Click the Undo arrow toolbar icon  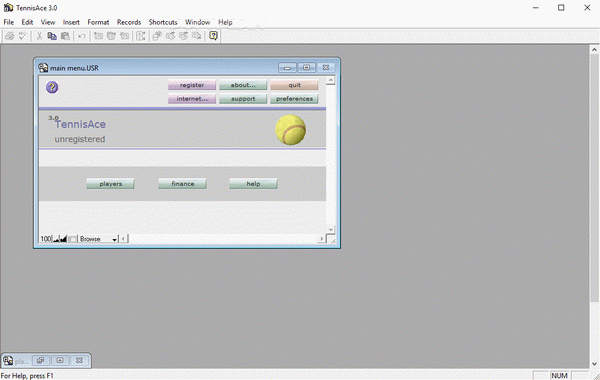point(82,36)
